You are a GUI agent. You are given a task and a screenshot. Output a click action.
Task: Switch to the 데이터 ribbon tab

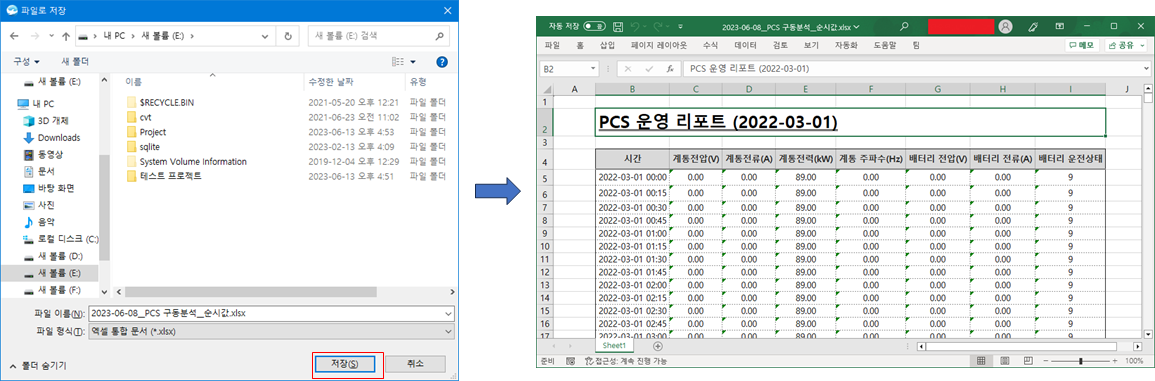point(745,46)
